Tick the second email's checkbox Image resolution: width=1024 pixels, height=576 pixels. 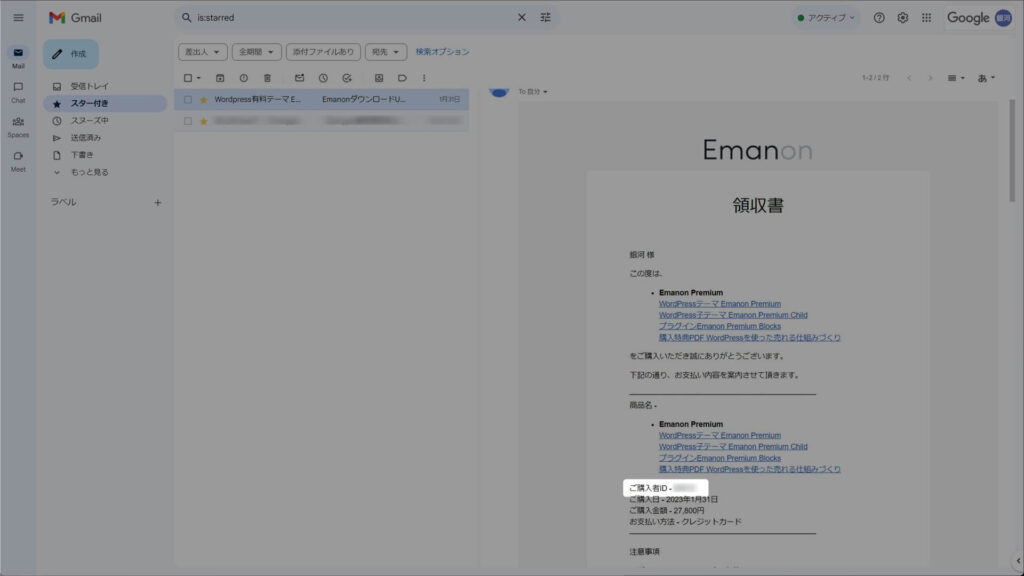(188, 121)
